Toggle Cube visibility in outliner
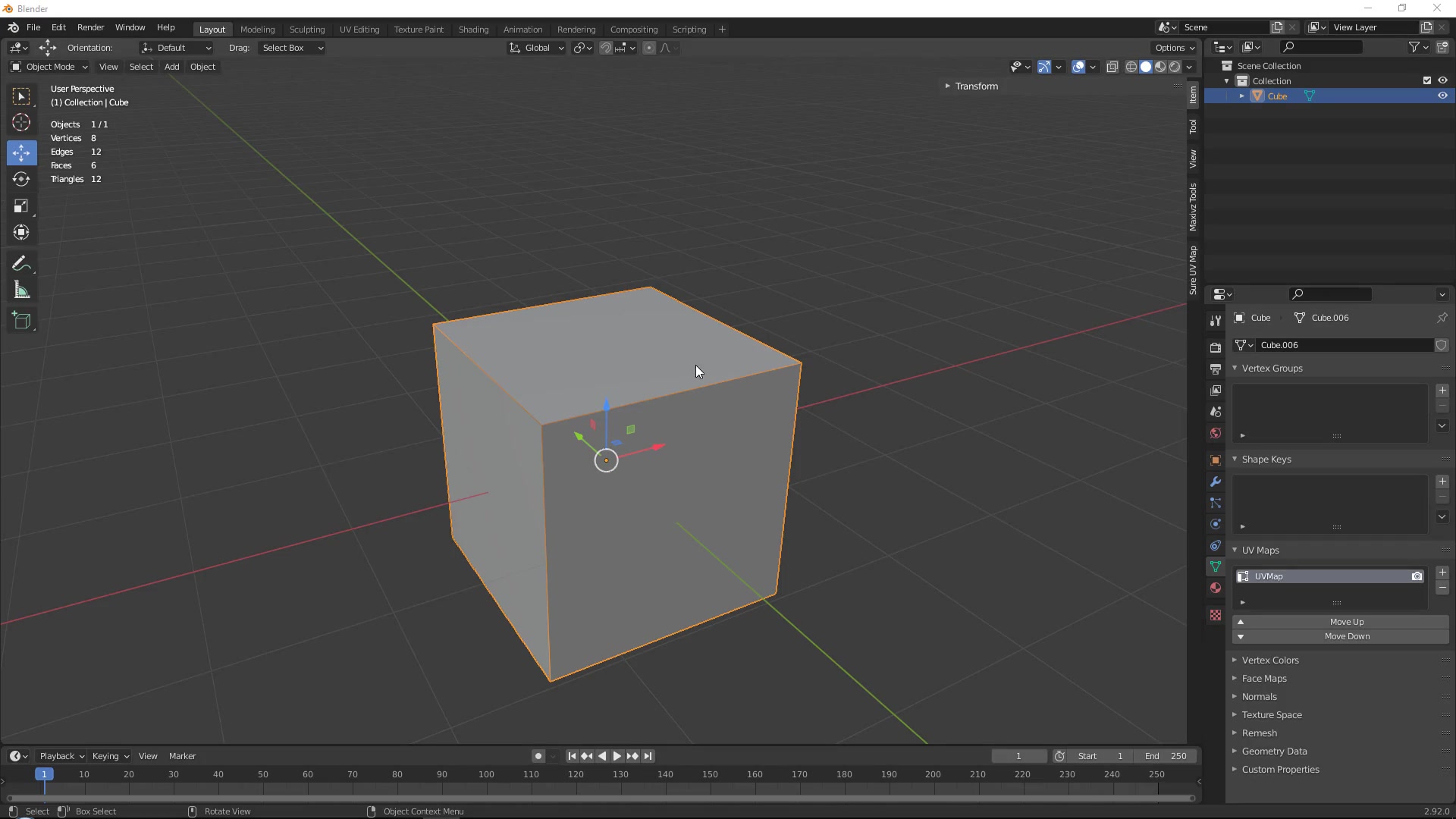 [1442, 96]
